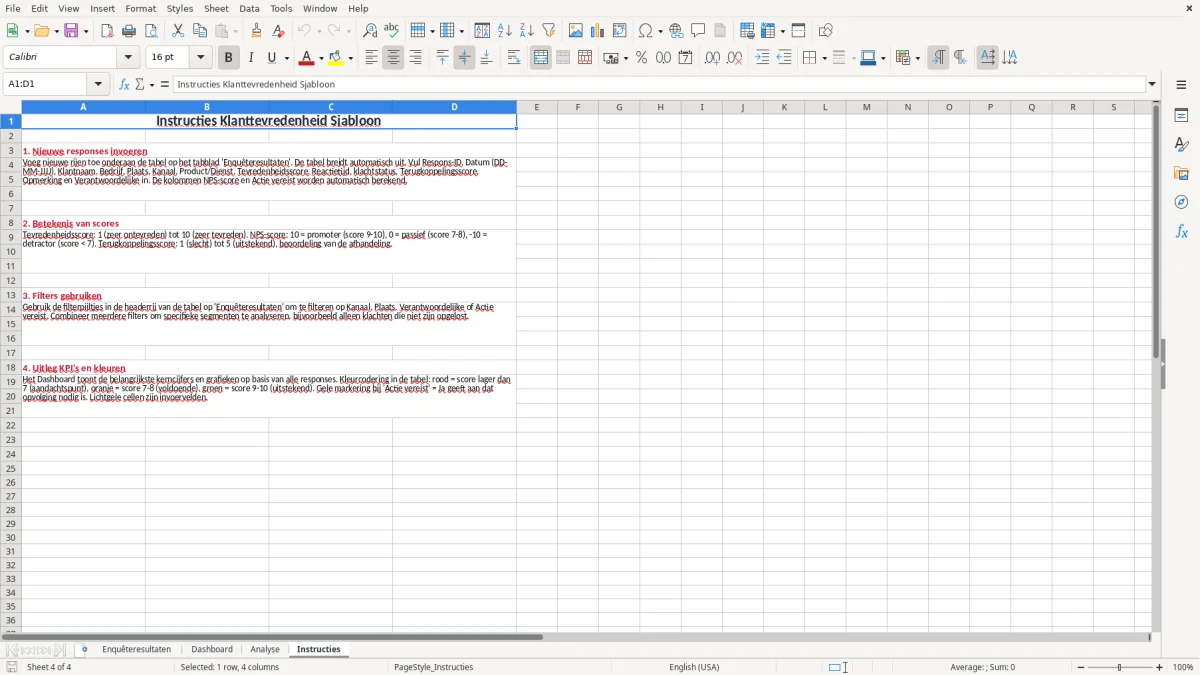The width and height of the screenshot is (1200, 675).
Task: Toggle Align Right
Action: [415, 58]
